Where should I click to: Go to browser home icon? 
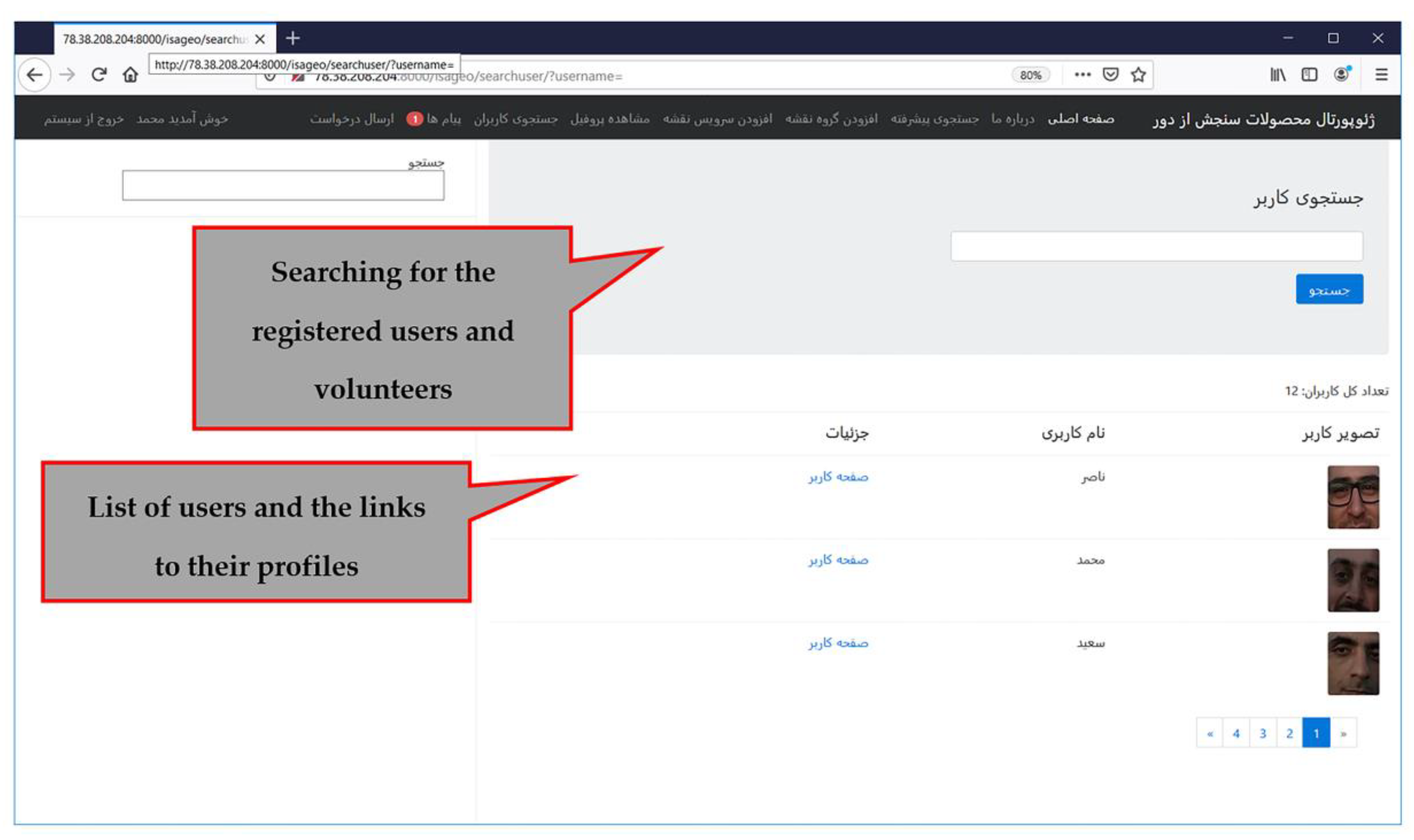pyautogui.click(x=130, y=75)
